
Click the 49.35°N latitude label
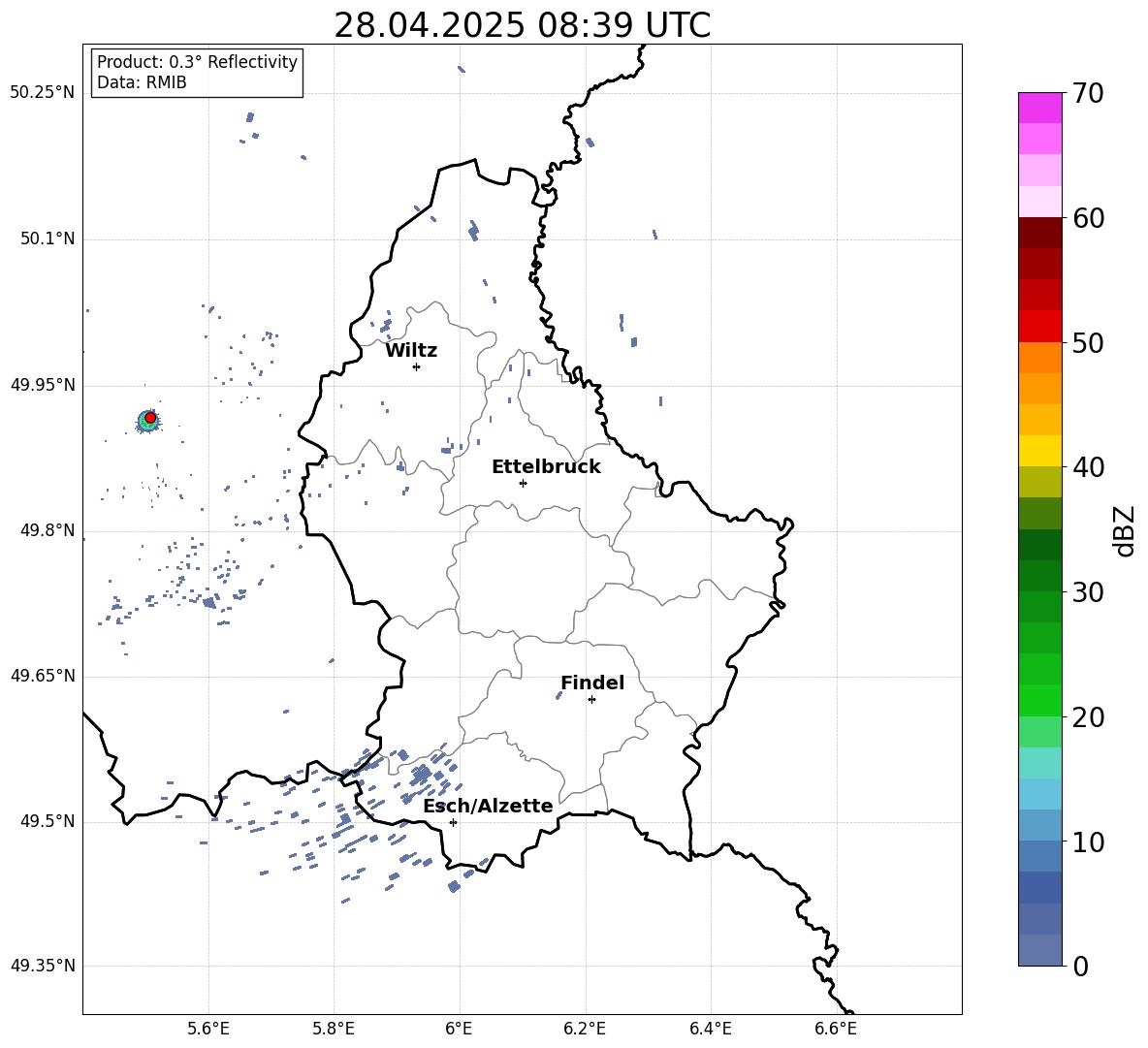click(x=43, y=966)
